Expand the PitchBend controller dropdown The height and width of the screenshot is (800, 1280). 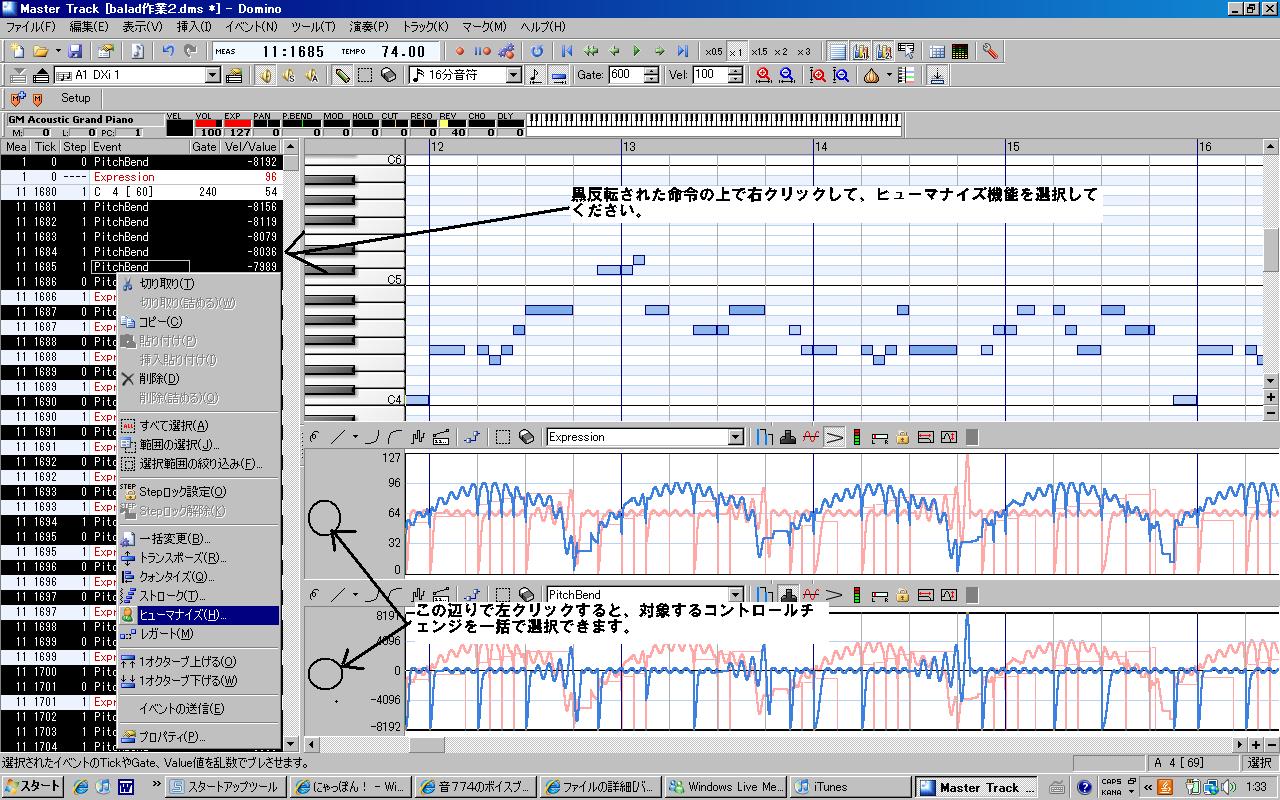[x=736, y=595]
